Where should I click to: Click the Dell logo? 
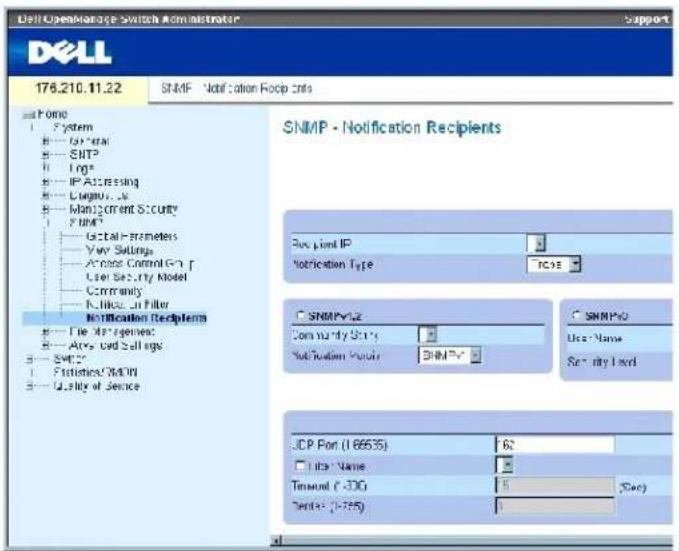[69, 53]
